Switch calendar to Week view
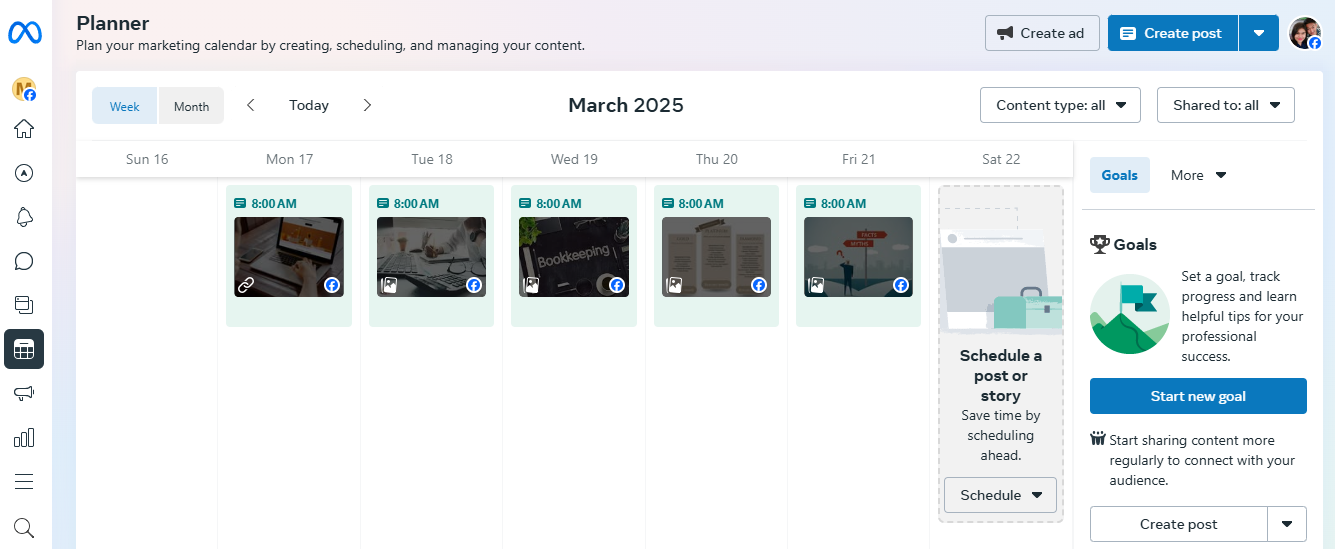 coord(125,106)
